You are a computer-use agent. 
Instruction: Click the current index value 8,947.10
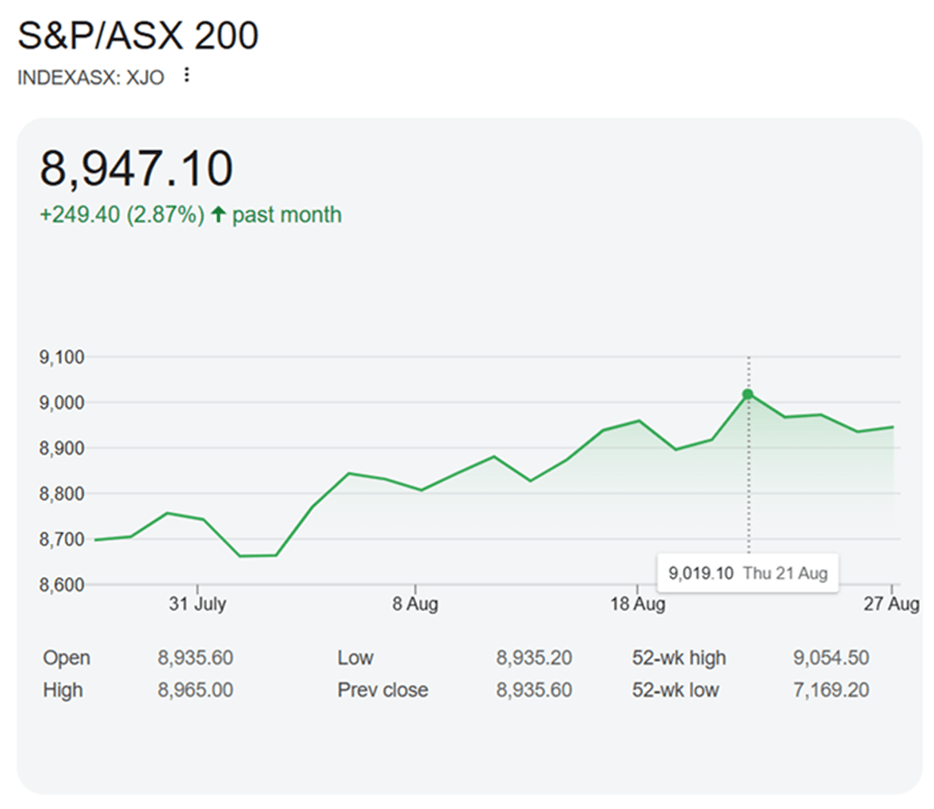(136, 169)
